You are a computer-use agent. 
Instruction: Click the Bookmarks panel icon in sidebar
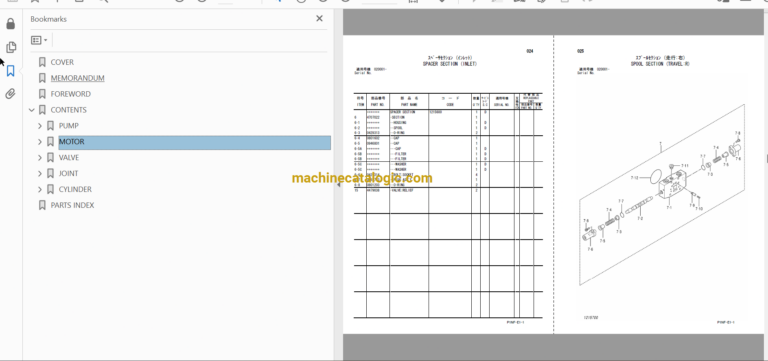click(10, 71)
